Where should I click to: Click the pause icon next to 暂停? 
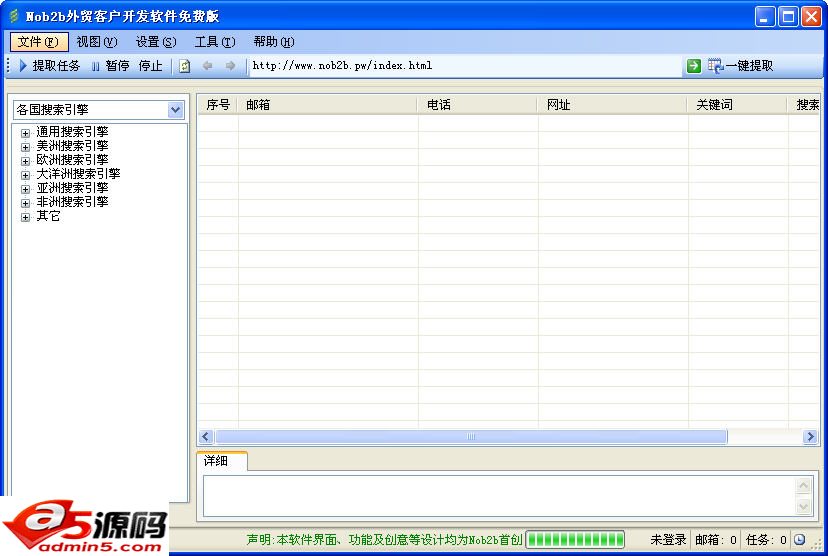[96, 66]
